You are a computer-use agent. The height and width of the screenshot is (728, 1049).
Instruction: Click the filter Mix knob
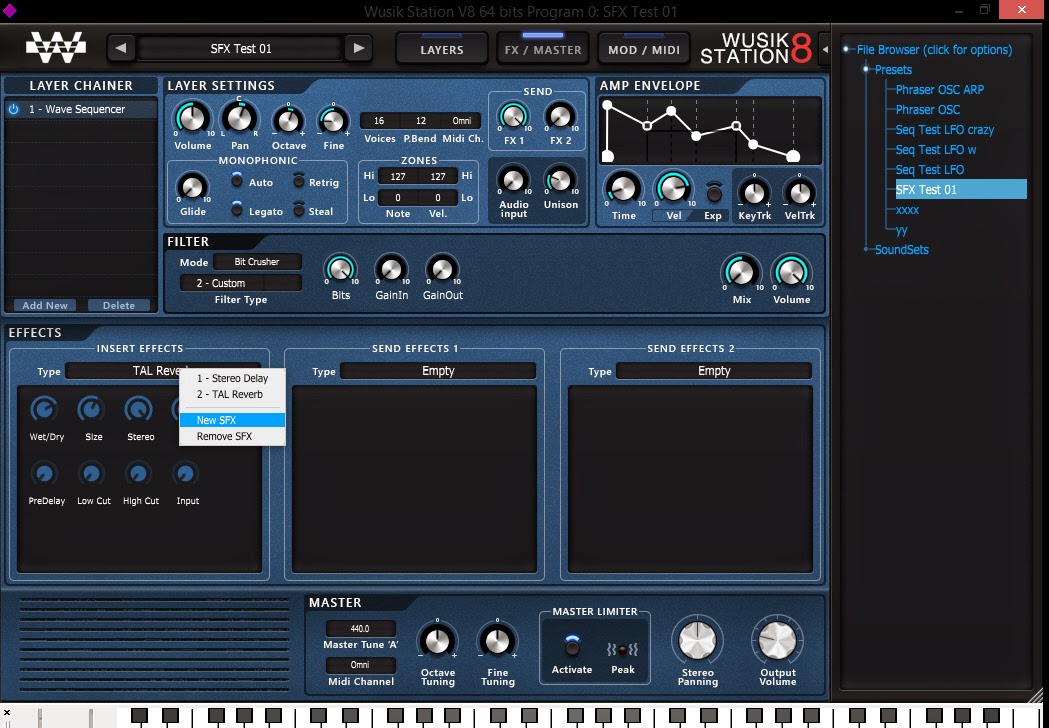(741, 272)
